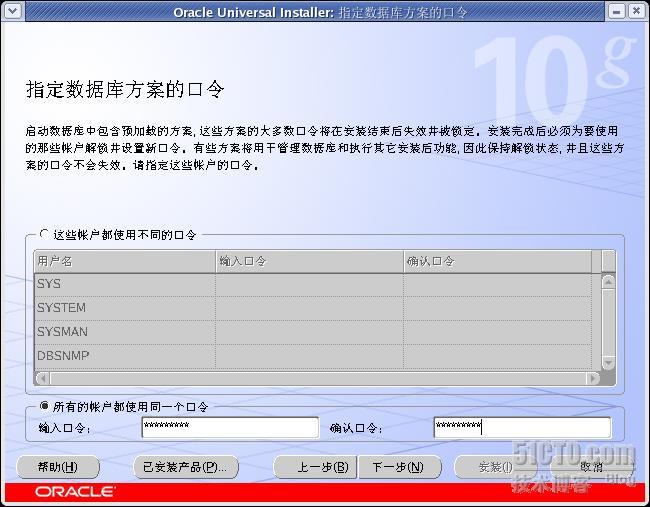Click the 用户名 column header
Image resolution: width=650 pixels, height=507 pixels.
(x=125, y=261)
